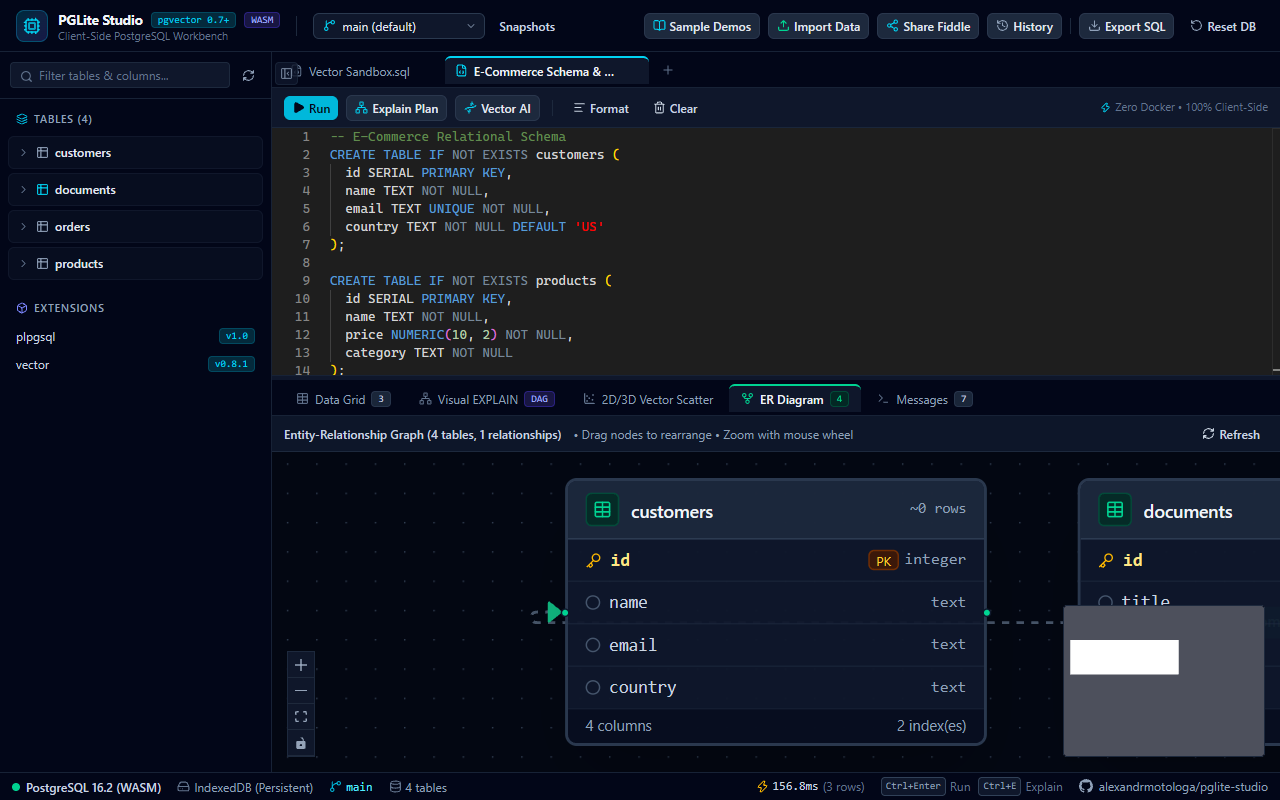Fit the ER diagram to view

[301, 717]
